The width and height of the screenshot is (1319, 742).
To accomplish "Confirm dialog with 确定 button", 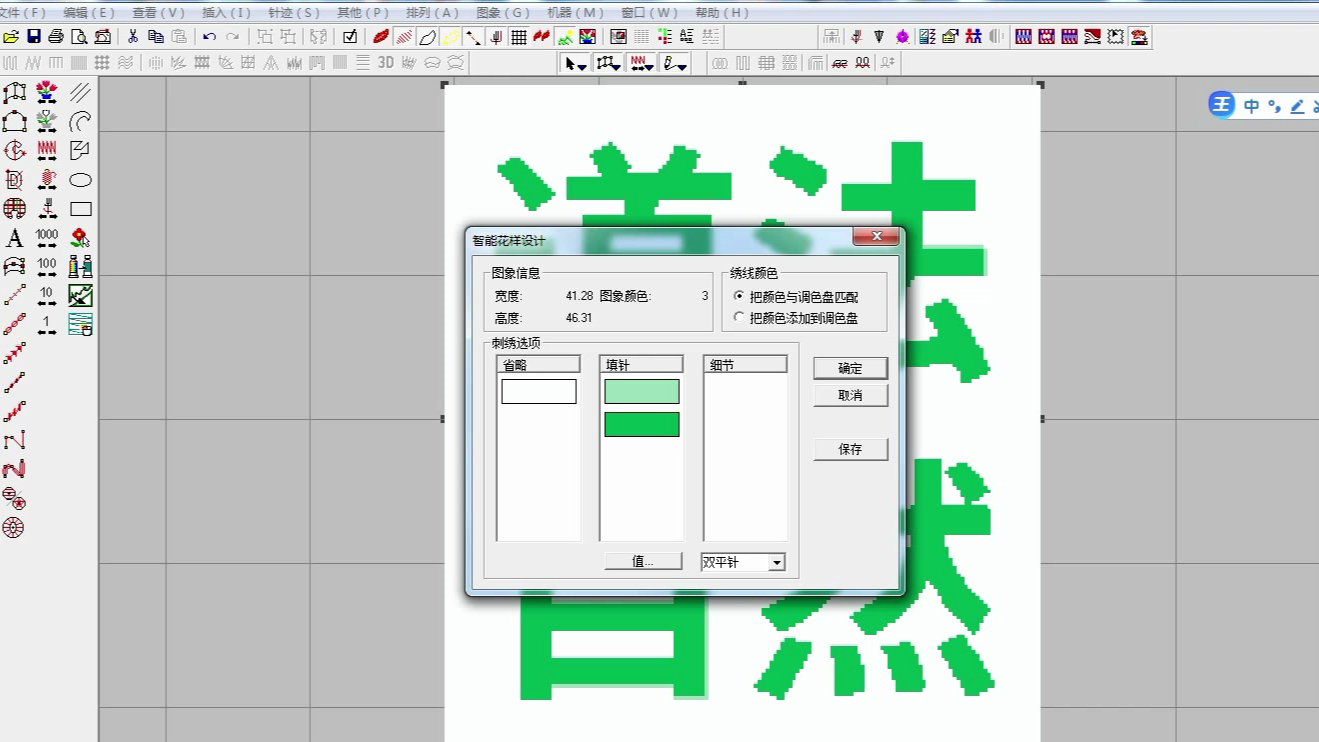I will coord(850,368).
